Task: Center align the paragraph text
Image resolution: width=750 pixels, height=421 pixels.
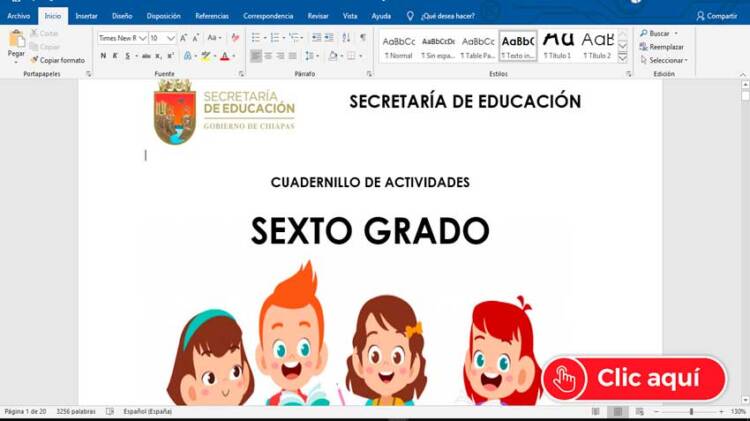Action: tap(268, 56)
